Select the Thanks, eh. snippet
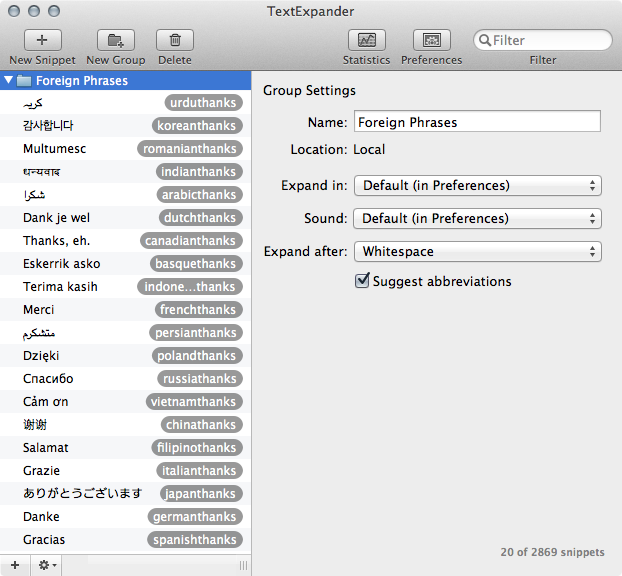The width and height of the screenshot is (622, 576). (125, 240)
